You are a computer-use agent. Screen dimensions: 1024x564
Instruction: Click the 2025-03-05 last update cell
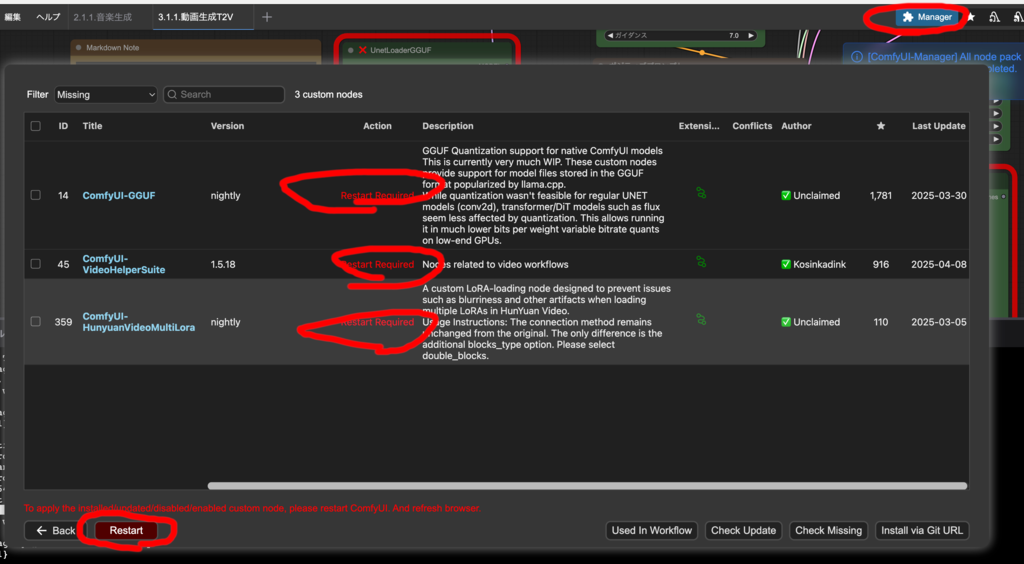click(938, 322)
